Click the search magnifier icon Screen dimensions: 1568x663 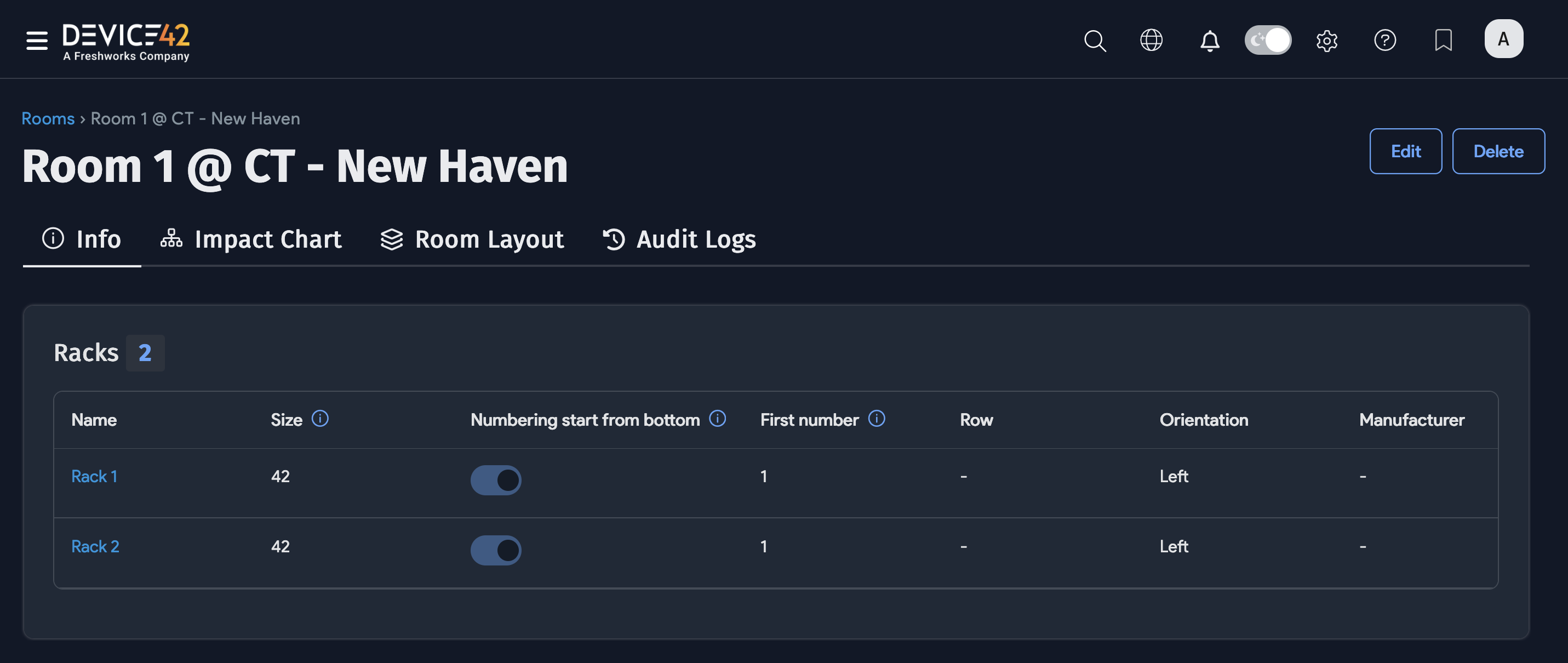1095,41
